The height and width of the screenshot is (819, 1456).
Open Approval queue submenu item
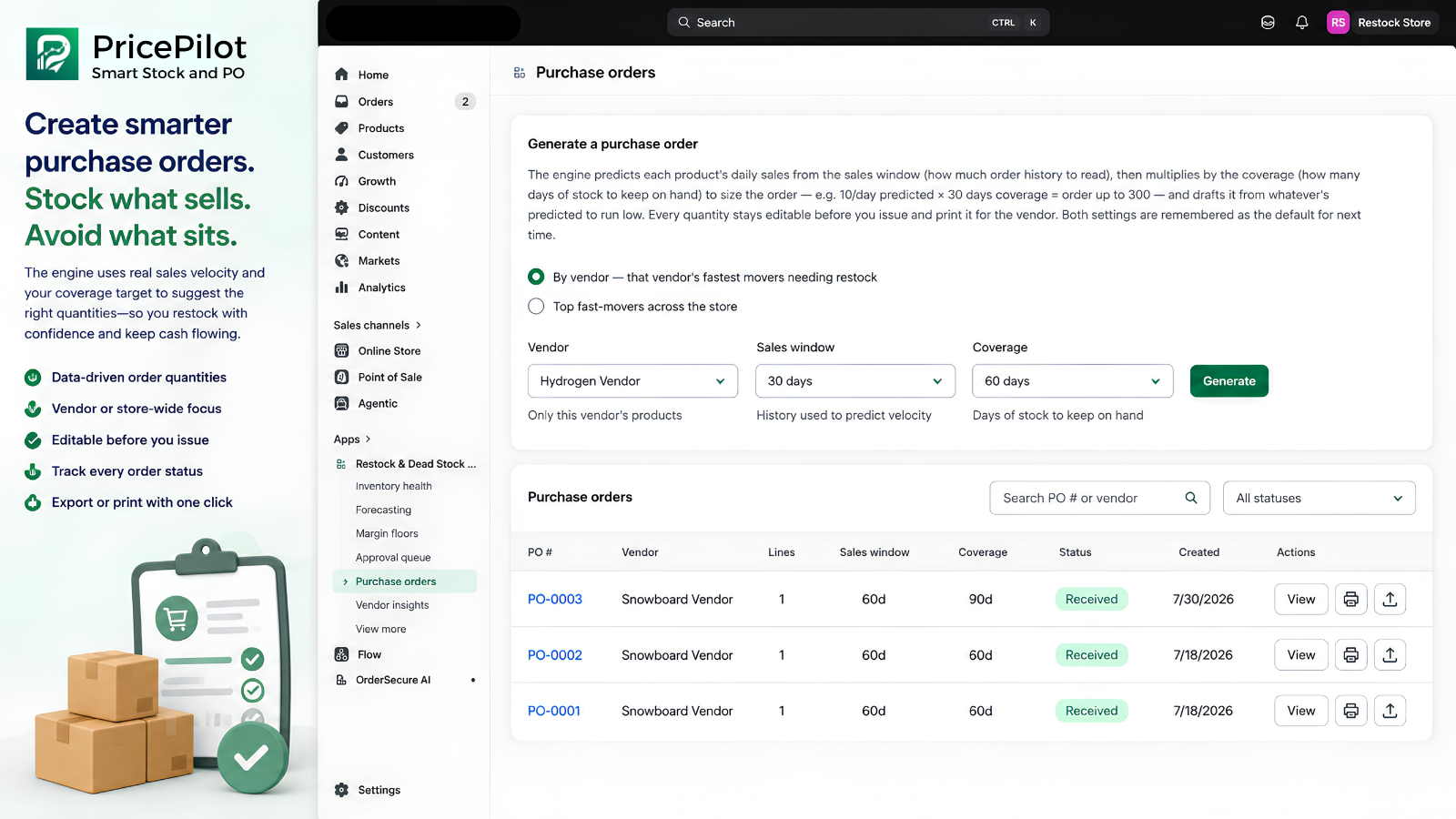tap(393, 558)
